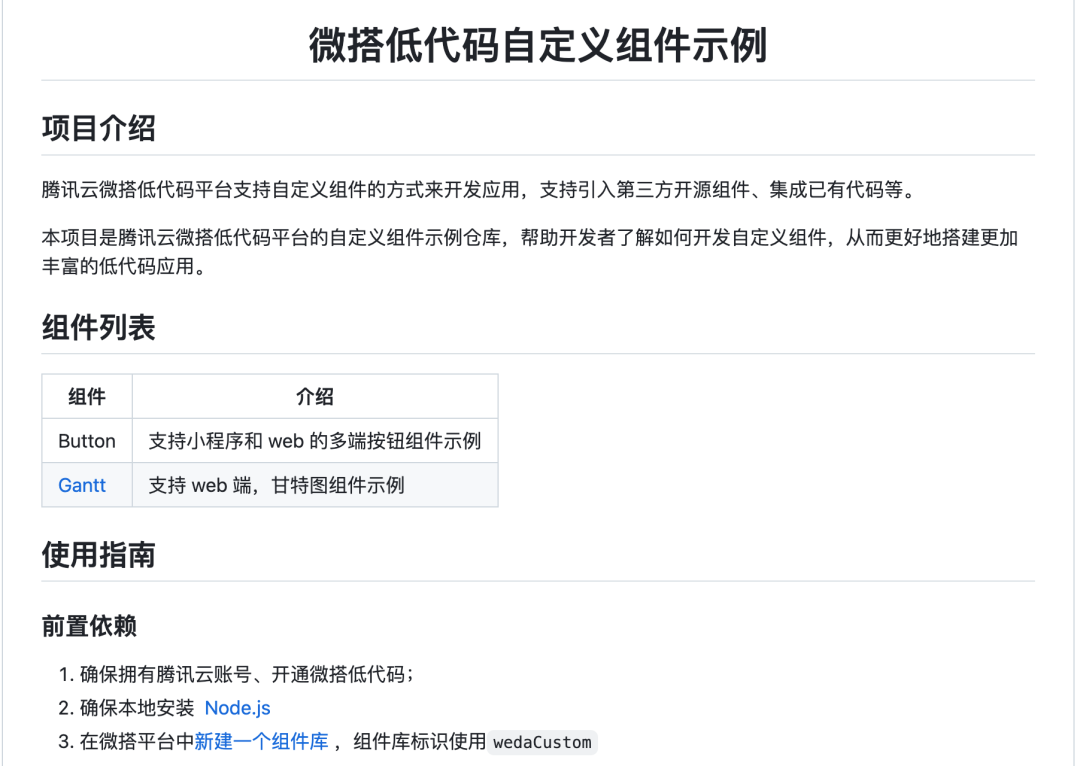Click the paragraph starting with 本项目是腾讯云
The width and height of the screenshot is (1080, 766).
[x=530, y=238]
